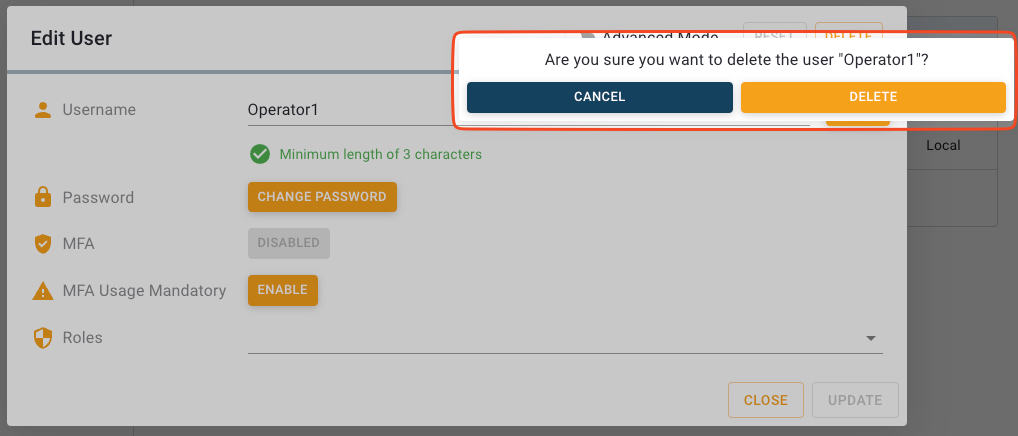Click the DISABLED MFA status button
This screenshot has width=1018, height=436.
point(288,243)
